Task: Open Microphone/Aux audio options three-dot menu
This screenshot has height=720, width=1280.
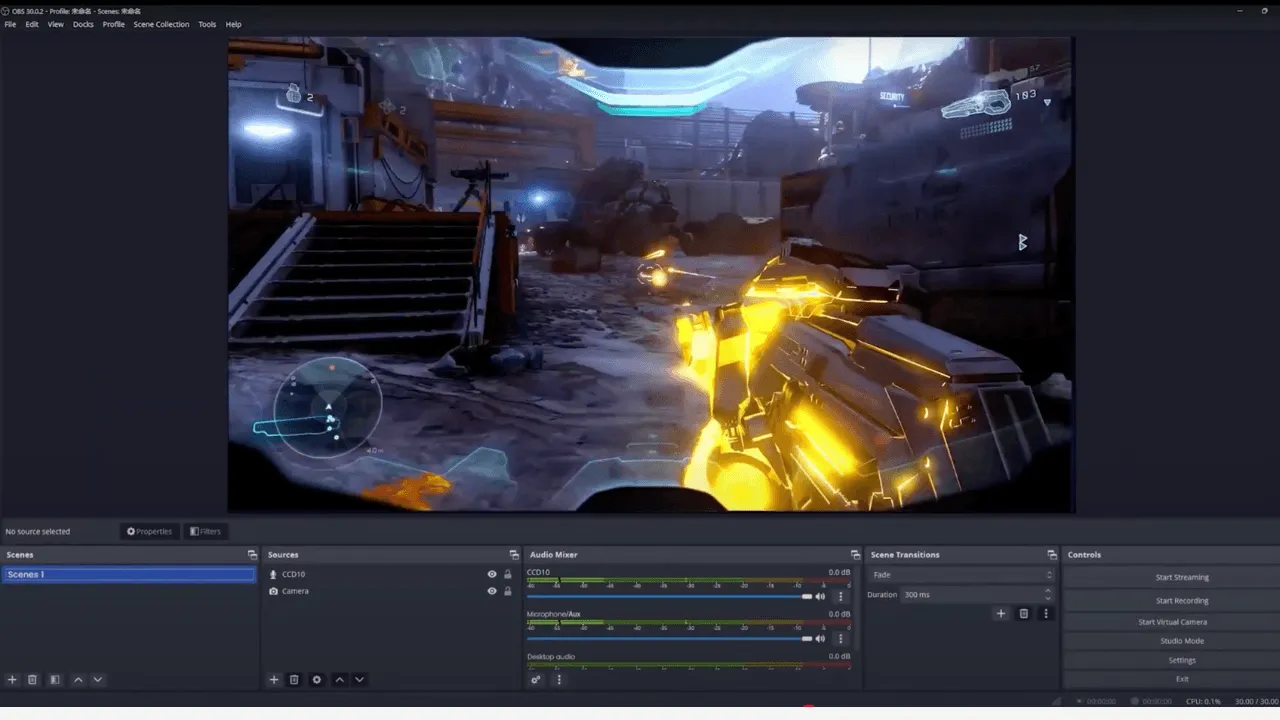Action: [840, 638]
